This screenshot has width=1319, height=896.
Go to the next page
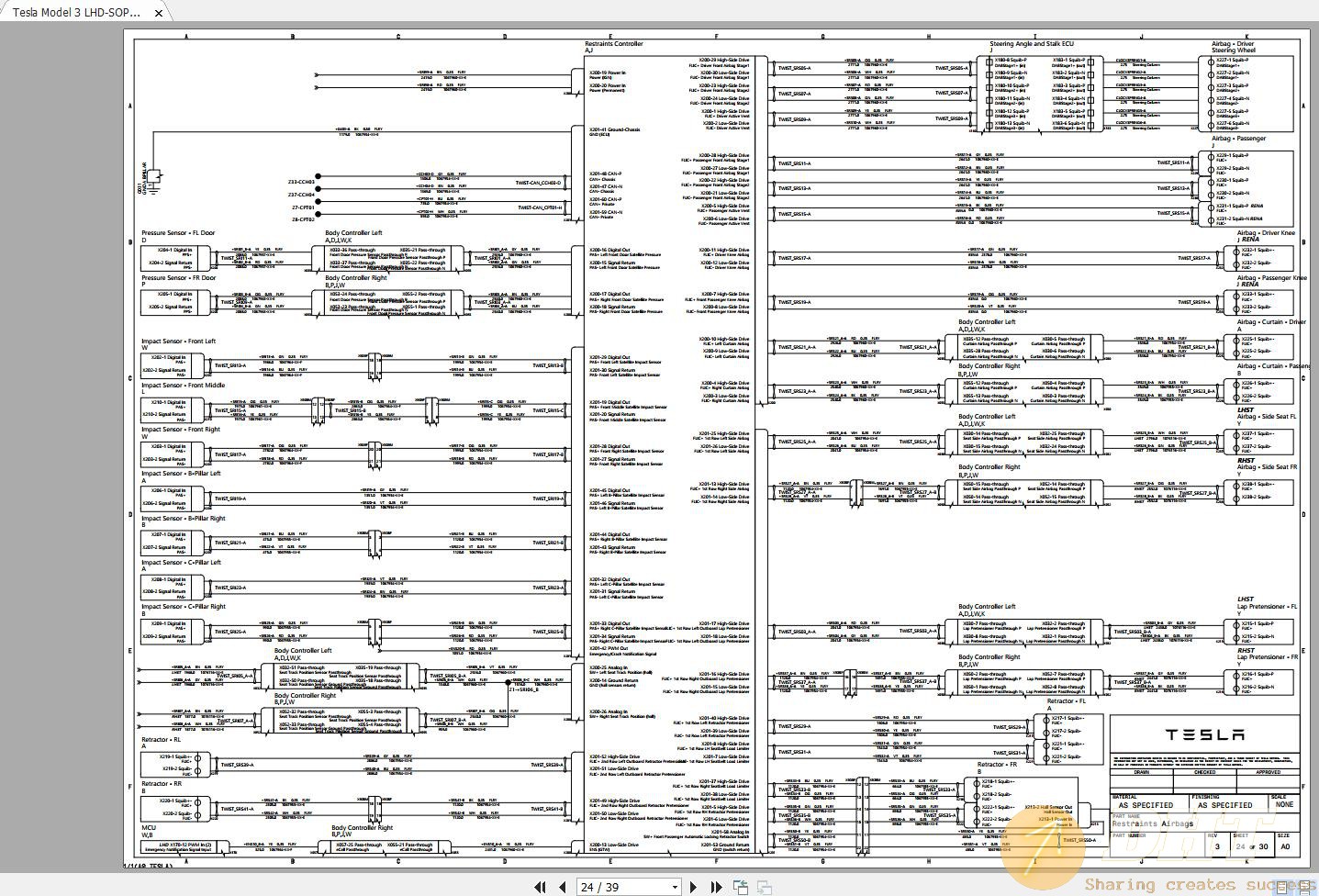[x=693, y=887]
